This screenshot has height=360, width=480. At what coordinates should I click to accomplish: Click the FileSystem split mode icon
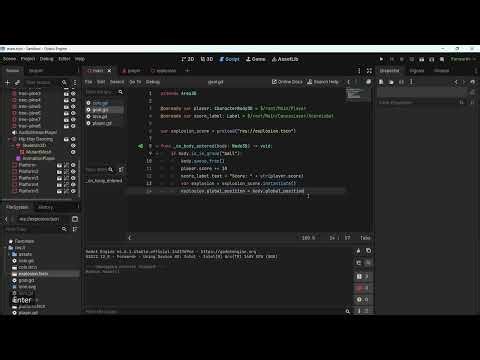pos(75,219)
